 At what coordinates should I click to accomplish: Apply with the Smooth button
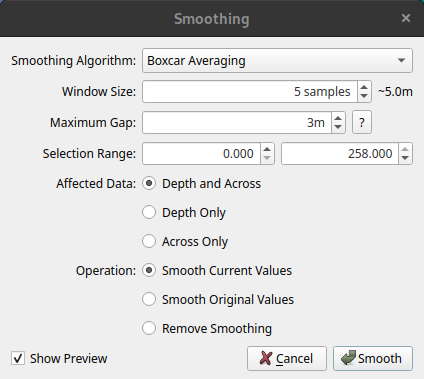tap(373, 359)
